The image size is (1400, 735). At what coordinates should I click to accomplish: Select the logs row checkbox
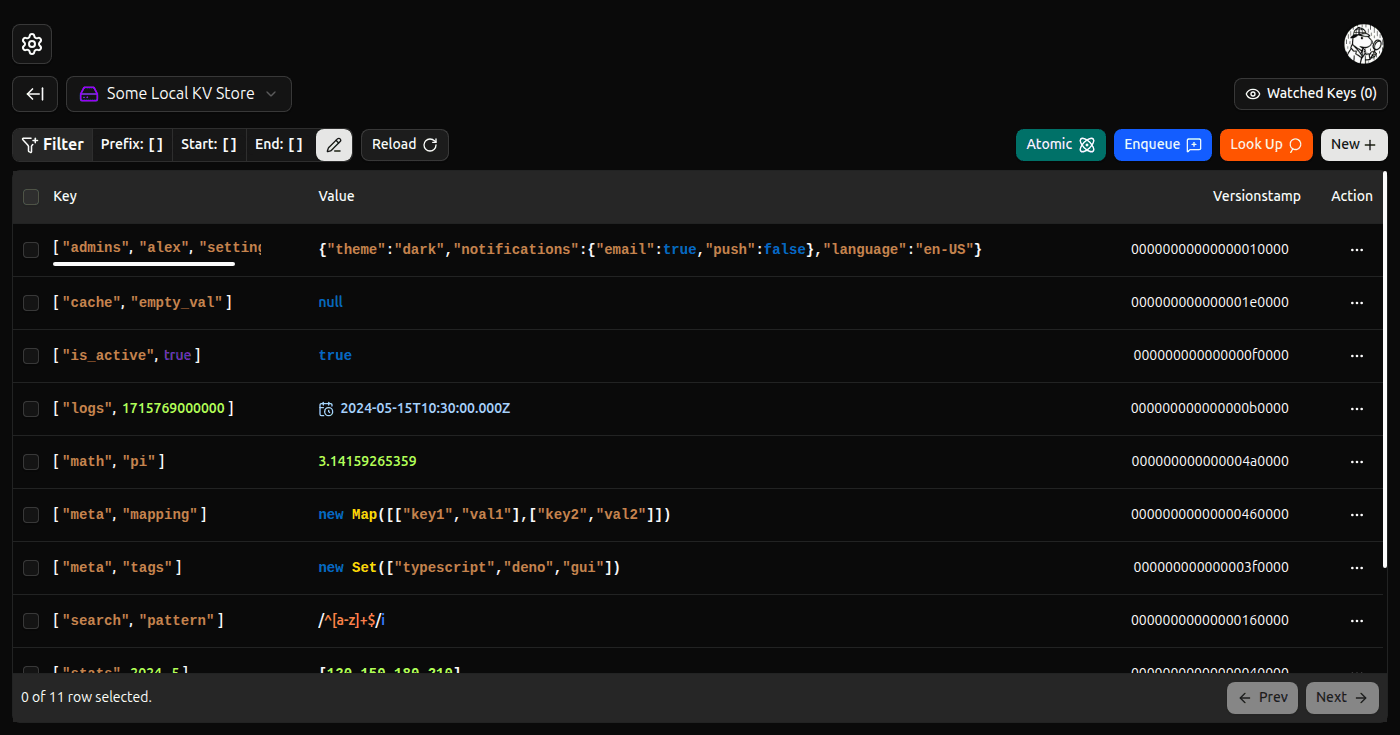pos(31,409)
